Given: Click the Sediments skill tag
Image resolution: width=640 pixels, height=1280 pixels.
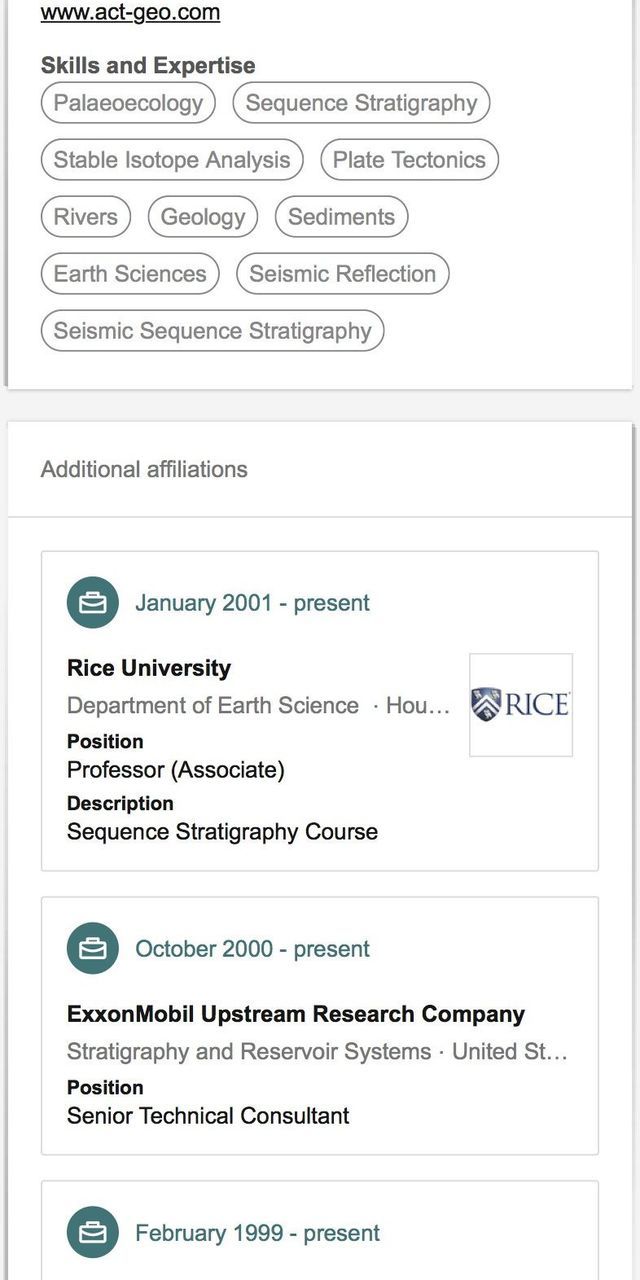Looking at the screenshot, I should click(x=341, y=217).
